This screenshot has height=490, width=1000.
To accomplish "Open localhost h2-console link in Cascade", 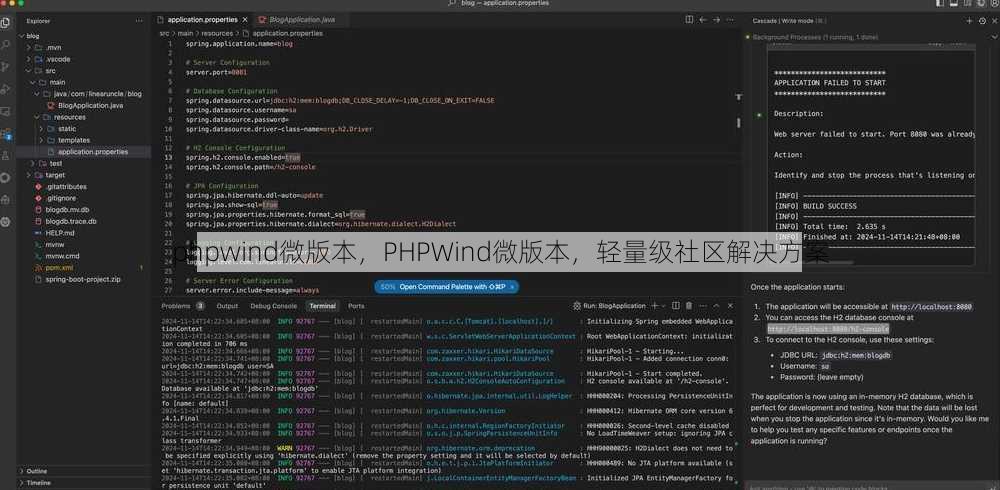I will 828,329.
